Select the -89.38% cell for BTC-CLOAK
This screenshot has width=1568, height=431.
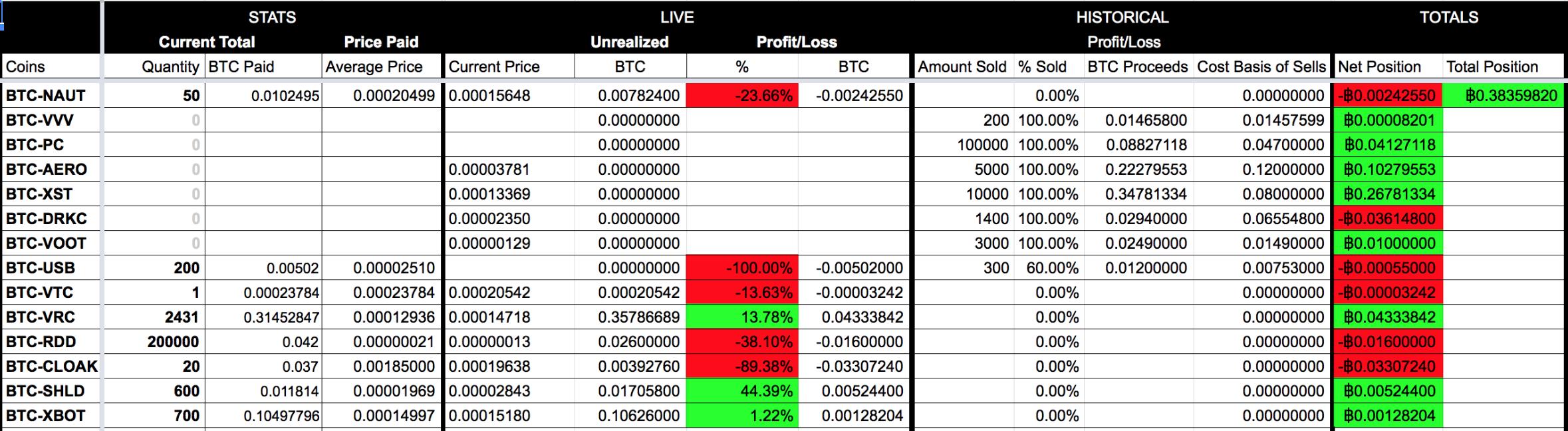pyautogui.click(x=742, y=366)
